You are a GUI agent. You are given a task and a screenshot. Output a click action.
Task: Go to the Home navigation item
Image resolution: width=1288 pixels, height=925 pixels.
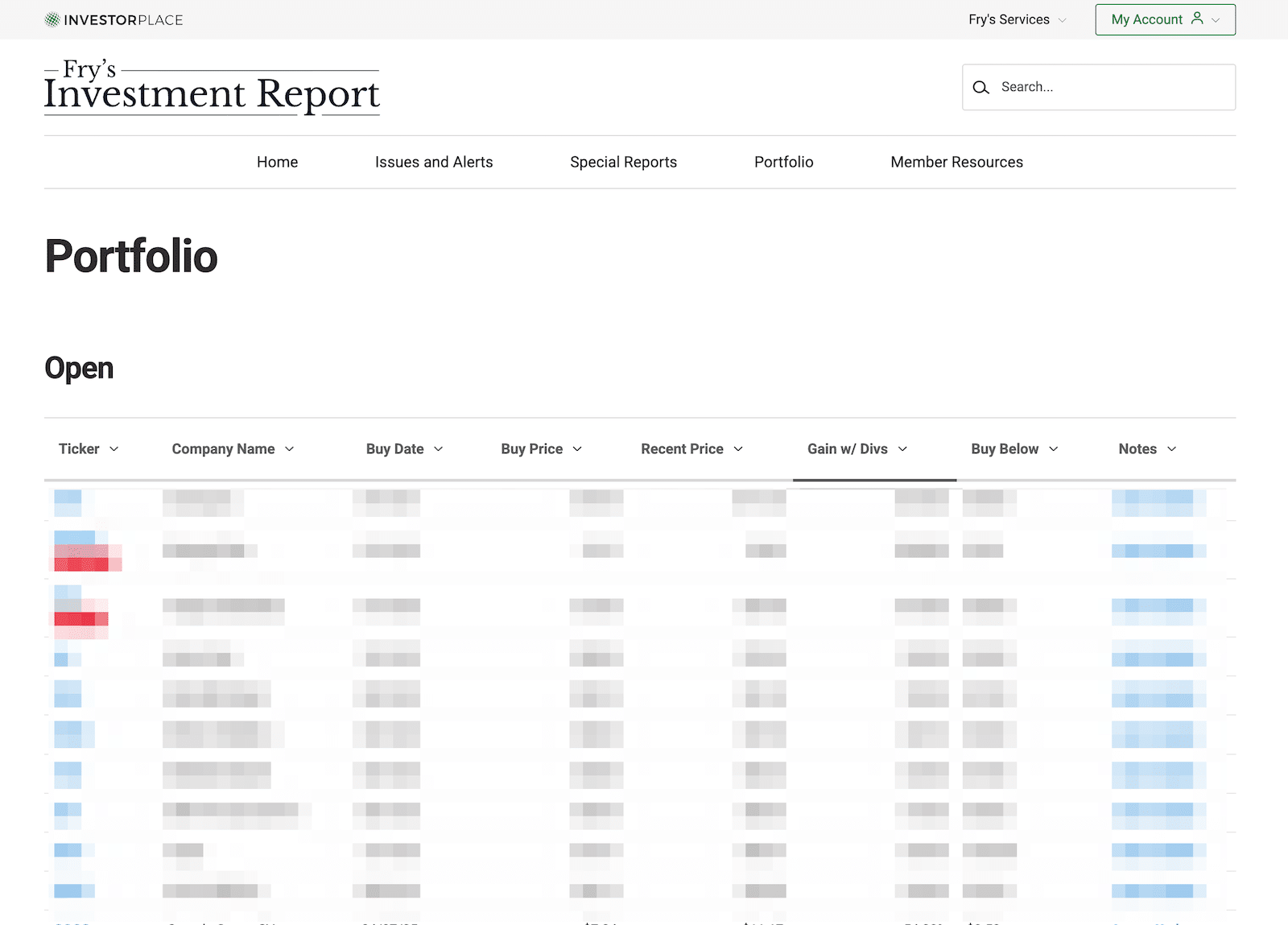coord(277,163)
